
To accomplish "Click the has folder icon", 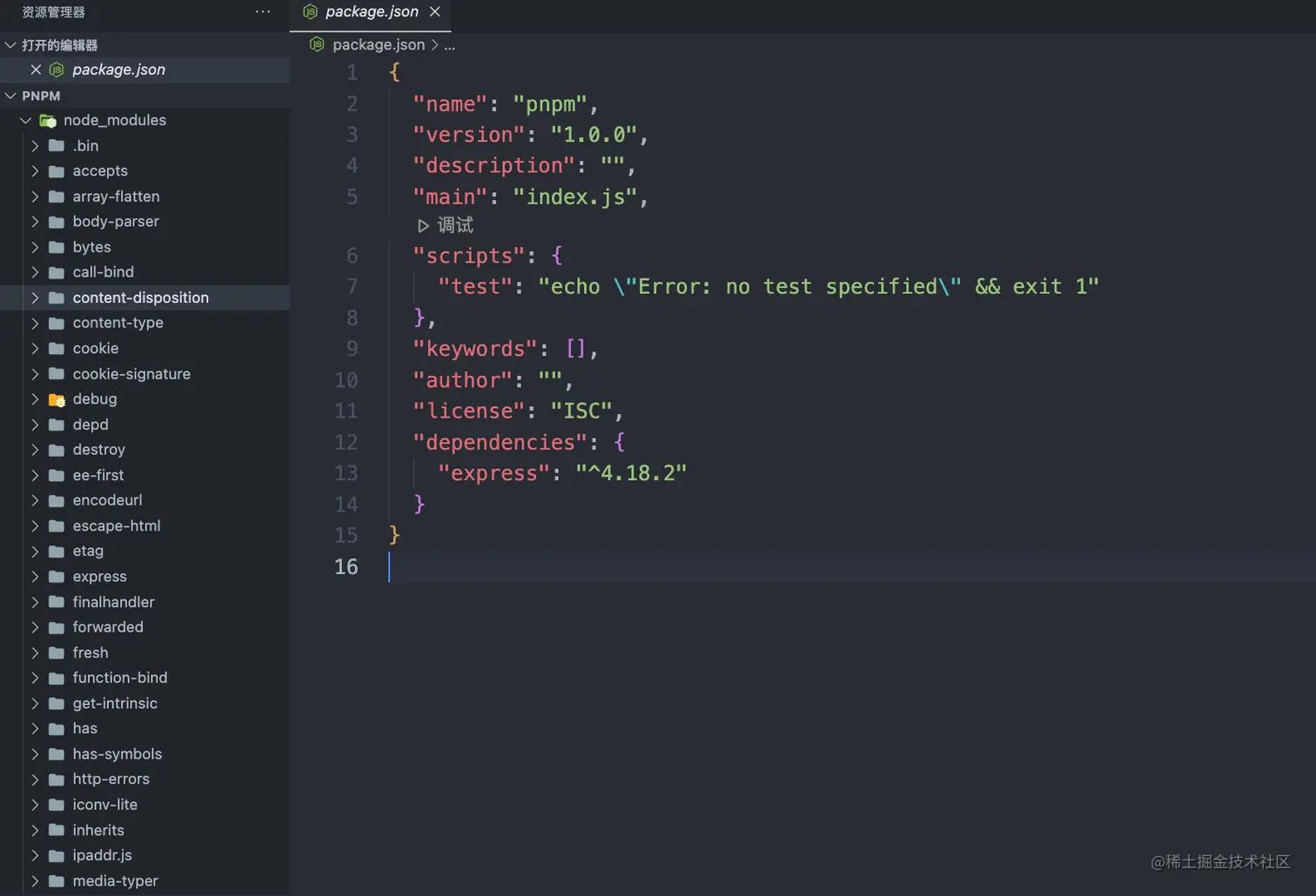I will [57, 729].
